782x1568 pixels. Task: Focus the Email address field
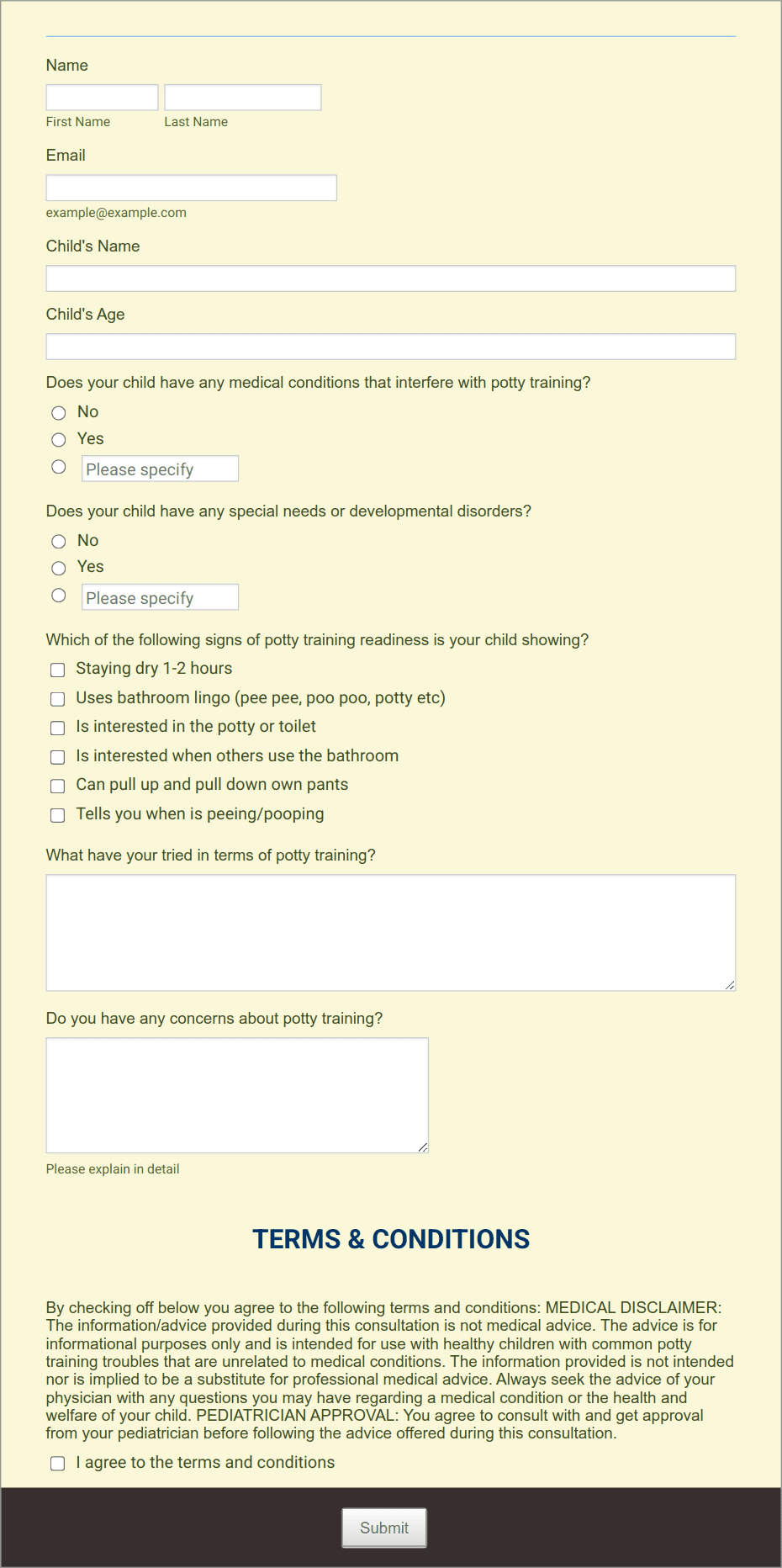[x=191, y=188]
